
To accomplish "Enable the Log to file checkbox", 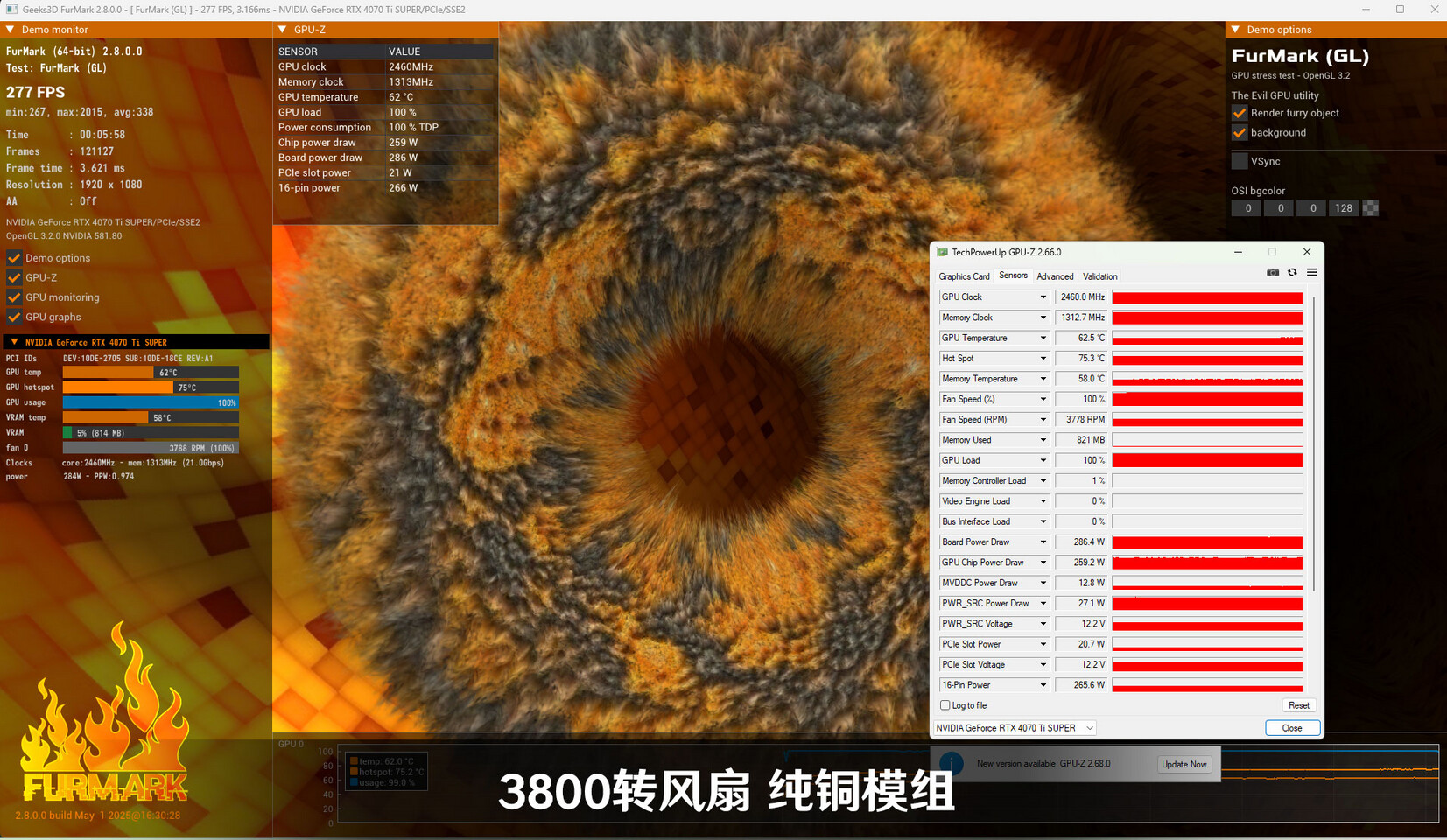I will [x=945, y=705].
